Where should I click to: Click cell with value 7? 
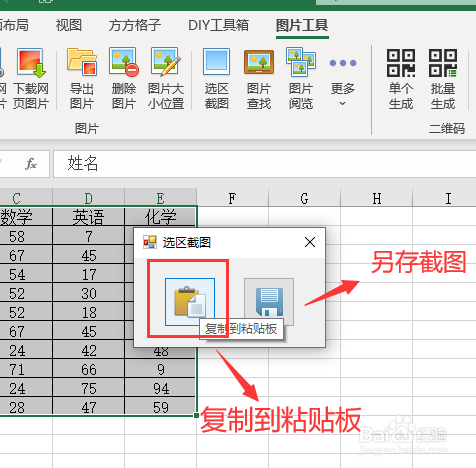click(88, 236)
